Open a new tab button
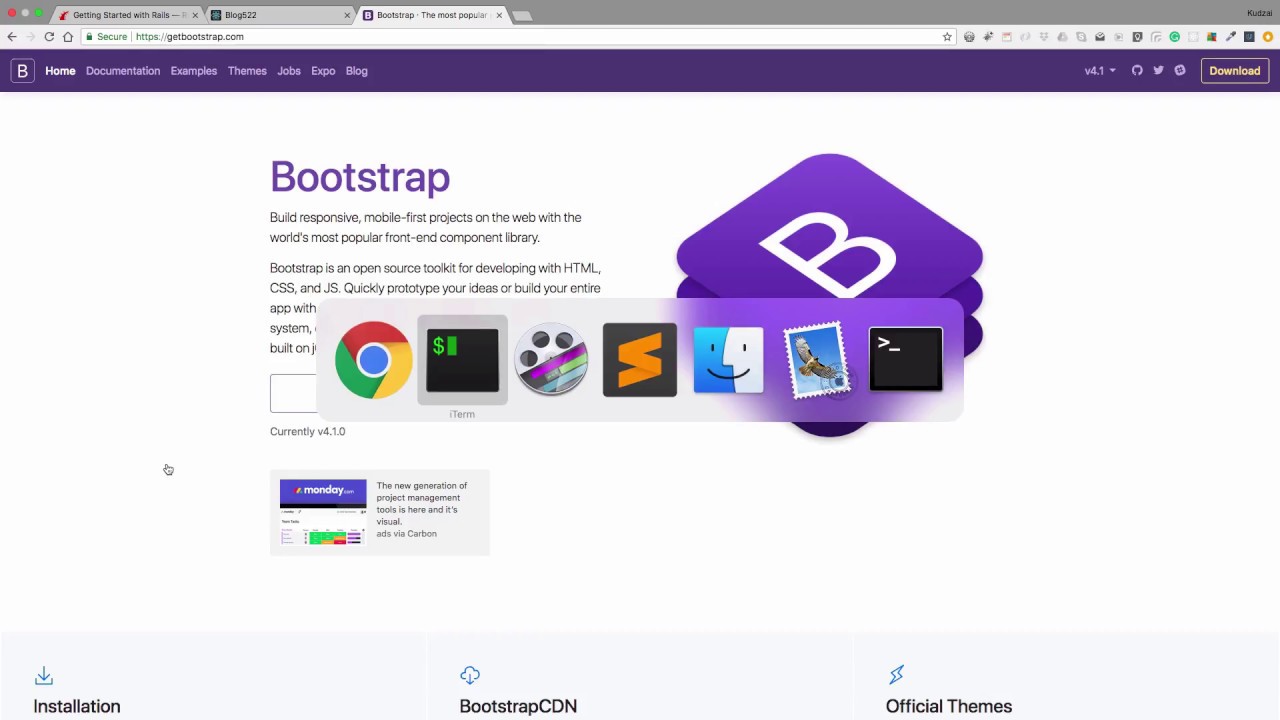1280x720 pixels. [522, 15]
